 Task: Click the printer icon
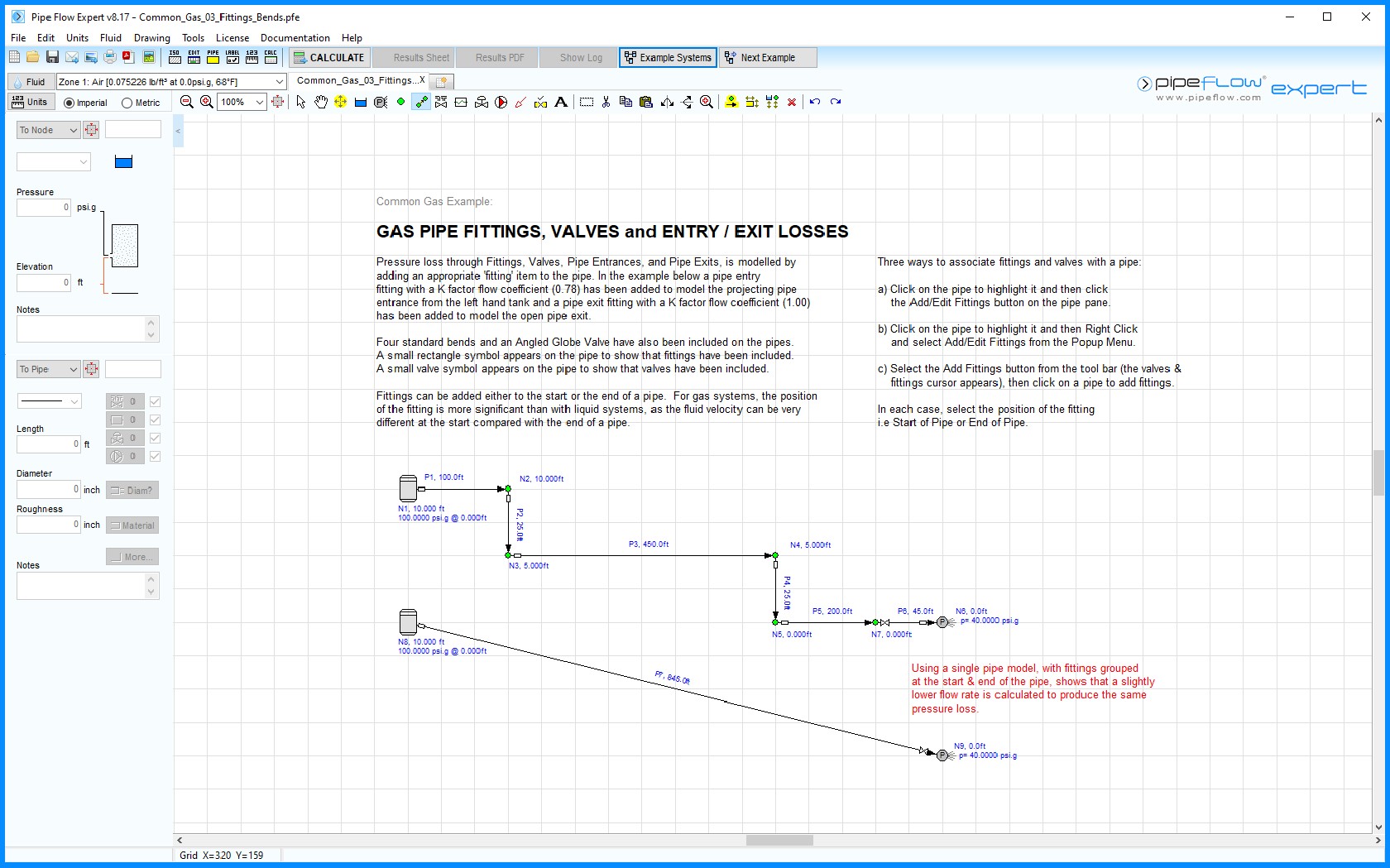110,57
